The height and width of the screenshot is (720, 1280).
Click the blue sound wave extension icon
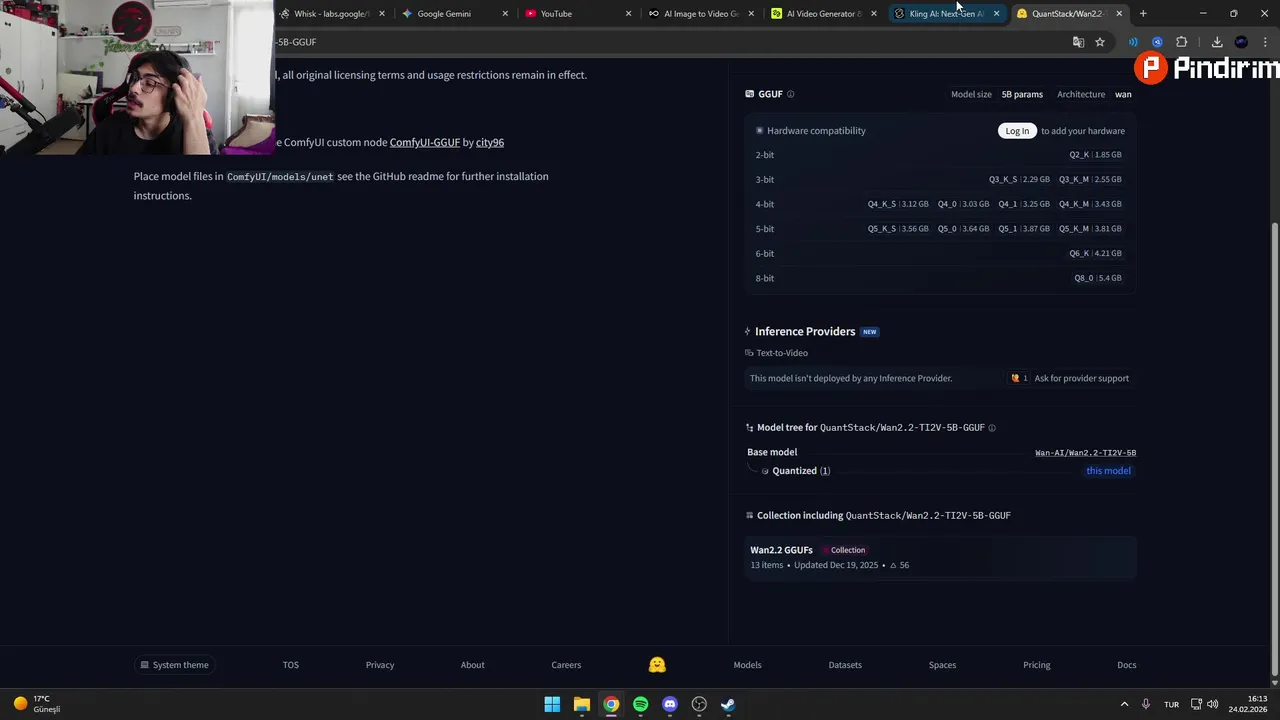point(1133,42)
